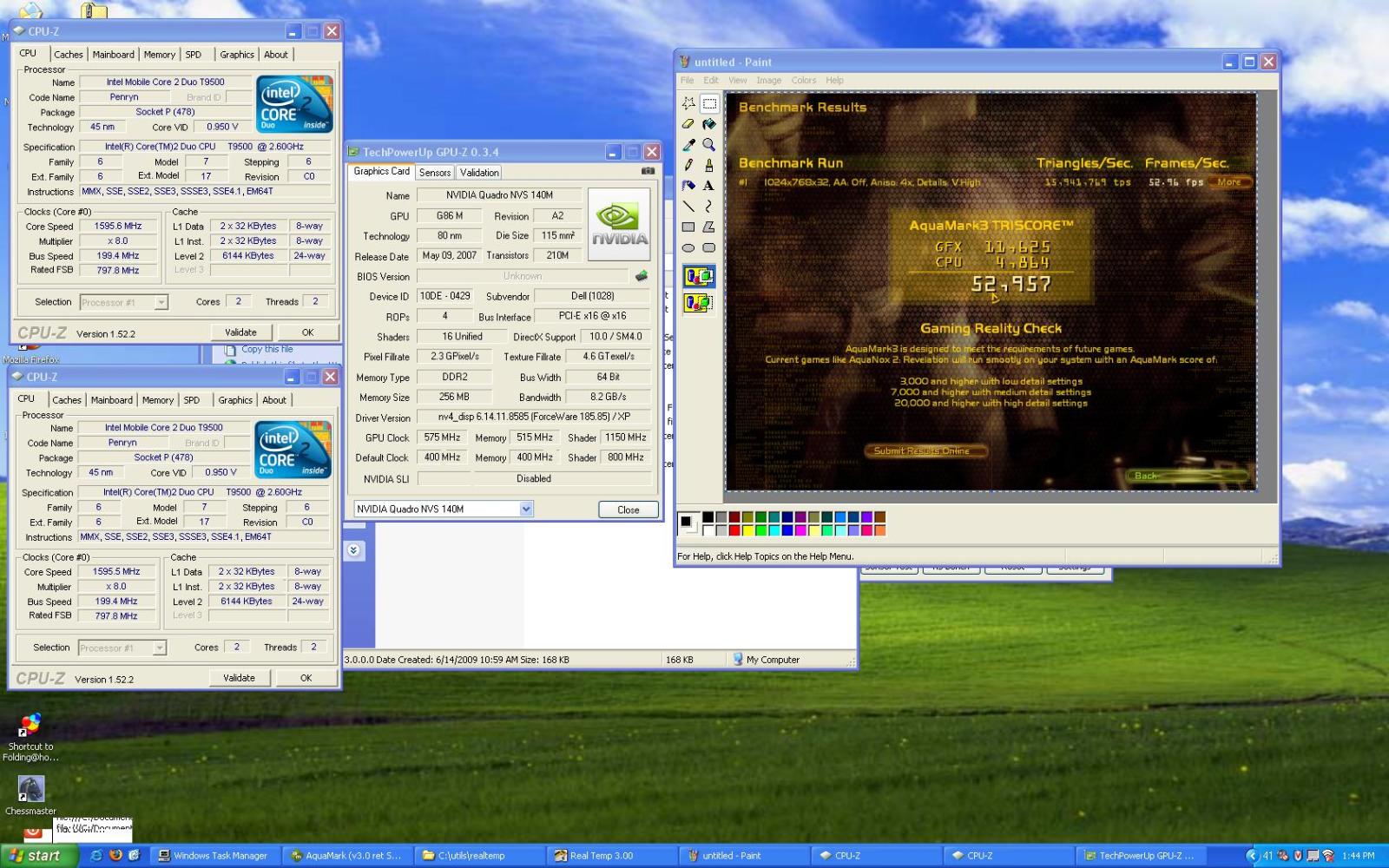The image size is (1389, 868).
Task: Pick the red swatch in Paint palette
Action: [734, 530]
